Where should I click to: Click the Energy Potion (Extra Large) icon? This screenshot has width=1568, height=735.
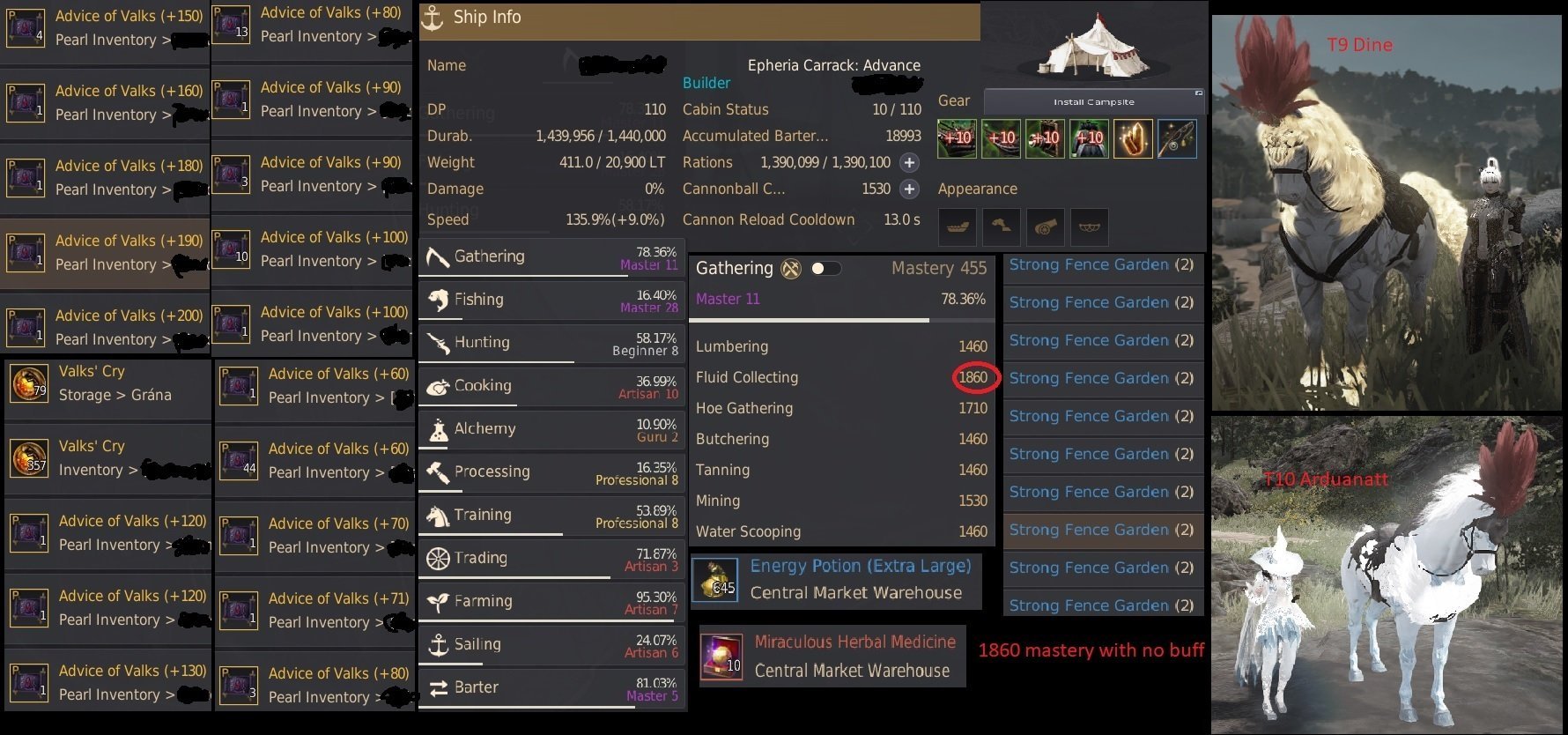point(718,581)
